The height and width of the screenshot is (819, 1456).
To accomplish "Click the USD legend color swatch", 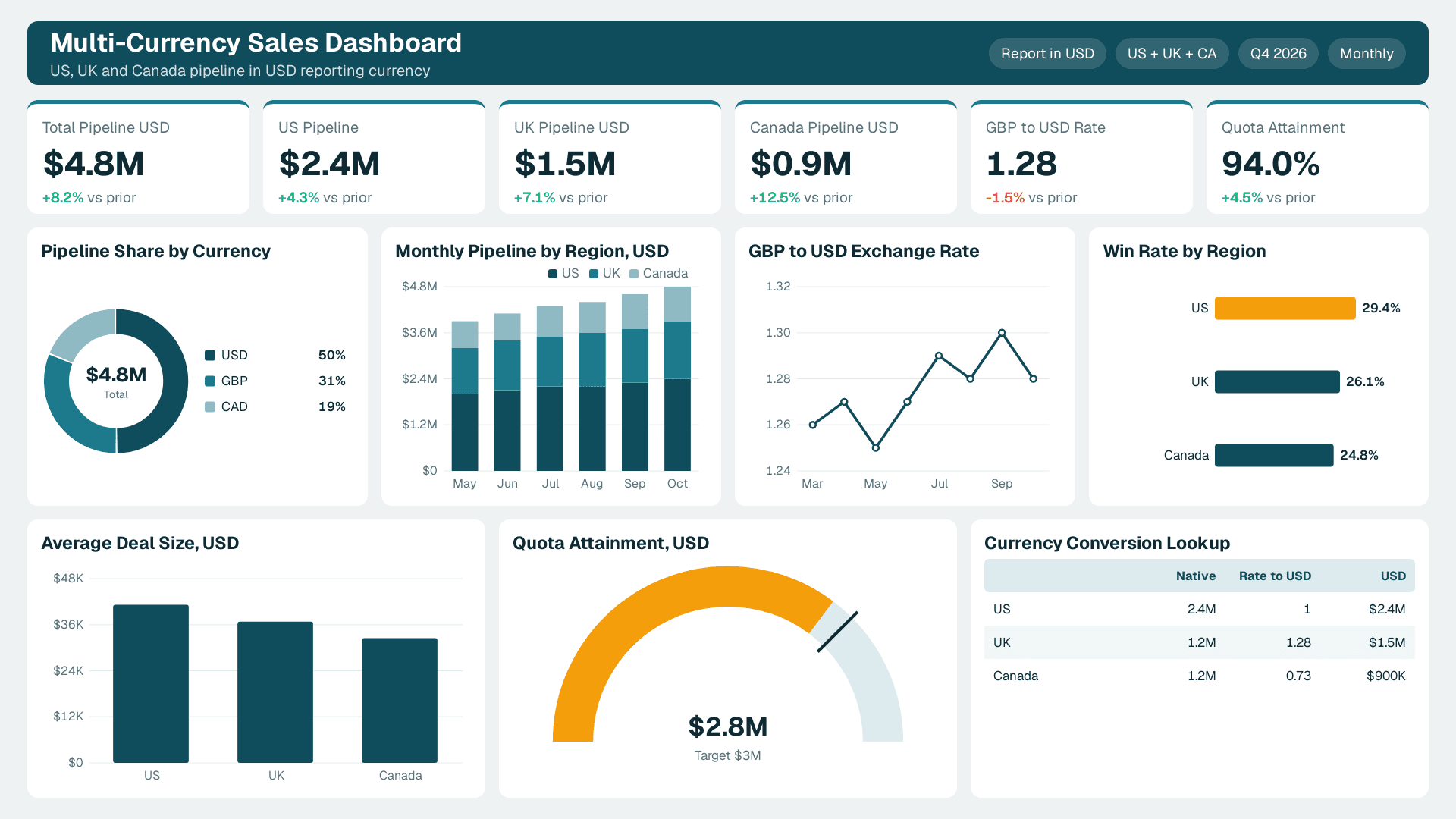I will pyautogui.click(x=210, y=355).
